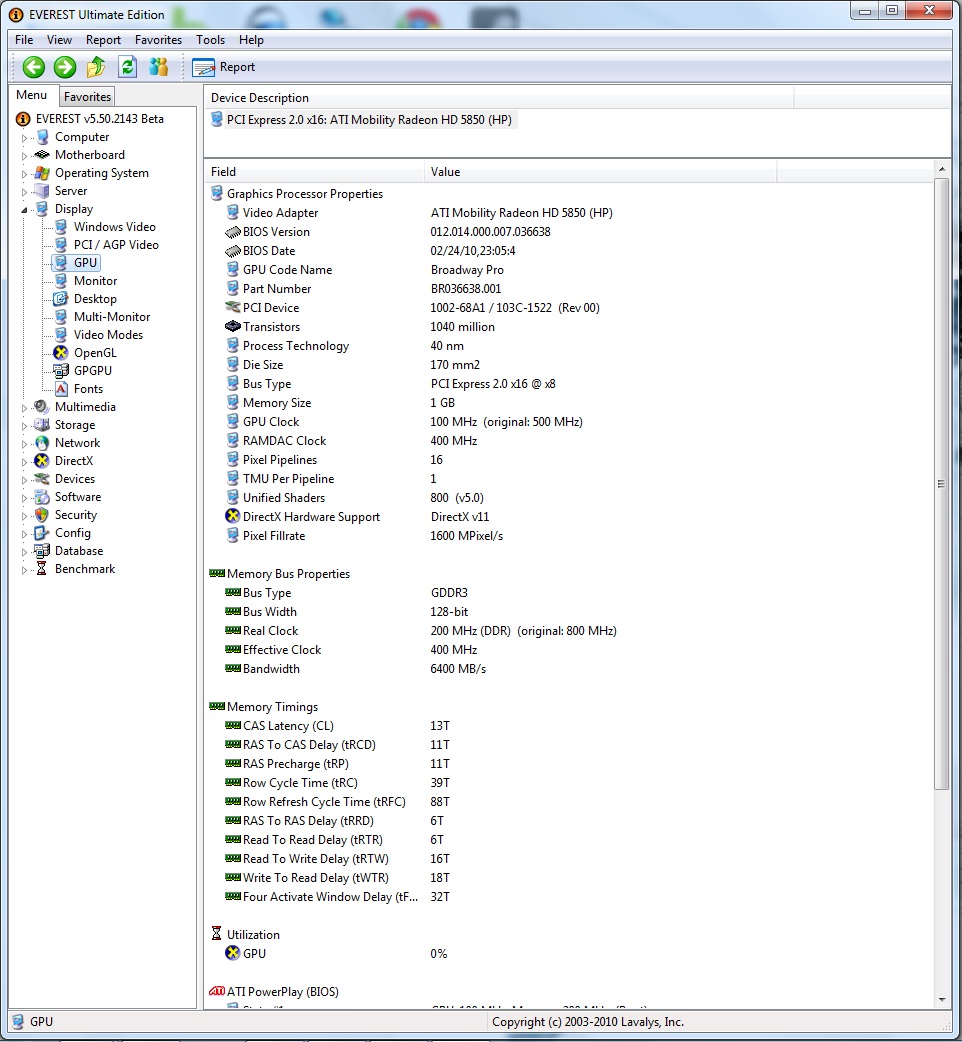Image resolution: width=962 pixels, height=1042 pixels.
Task: Select Video Modes in the tree
Action: 108,335
